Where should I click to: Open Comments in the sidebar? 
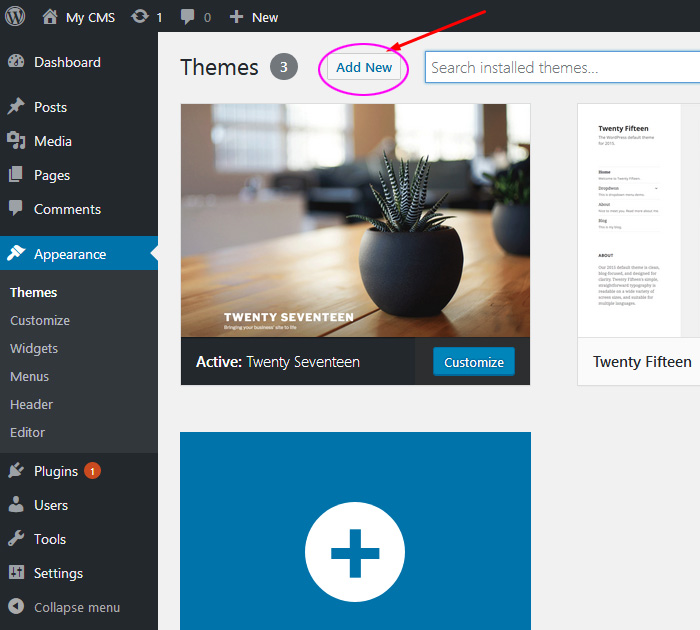pyautogui.click(x=67, y=209)
